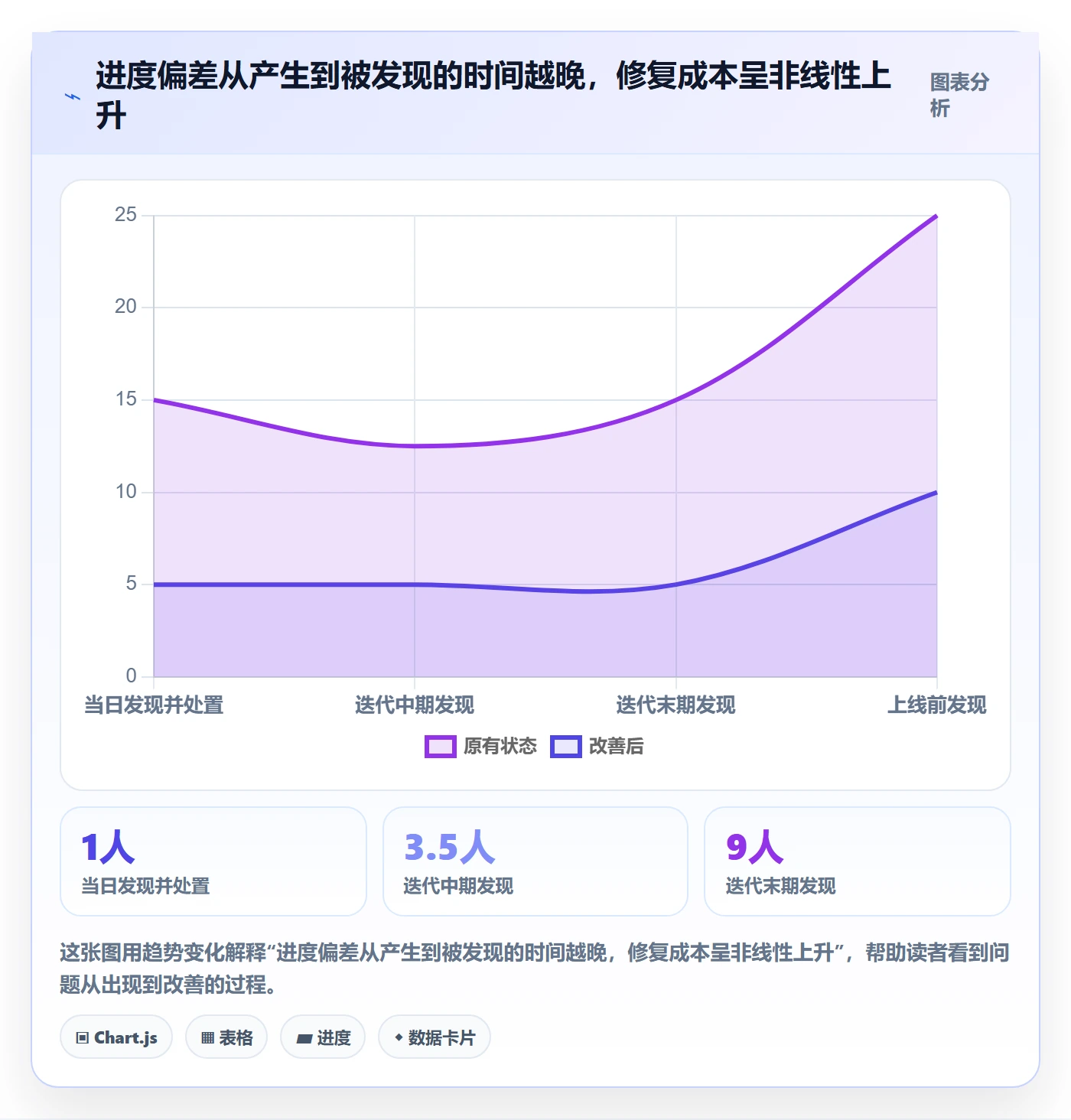Click the description paragraph starting with 这张图用趋势
Screen dimensions: 1071x1120
[535, 969]
